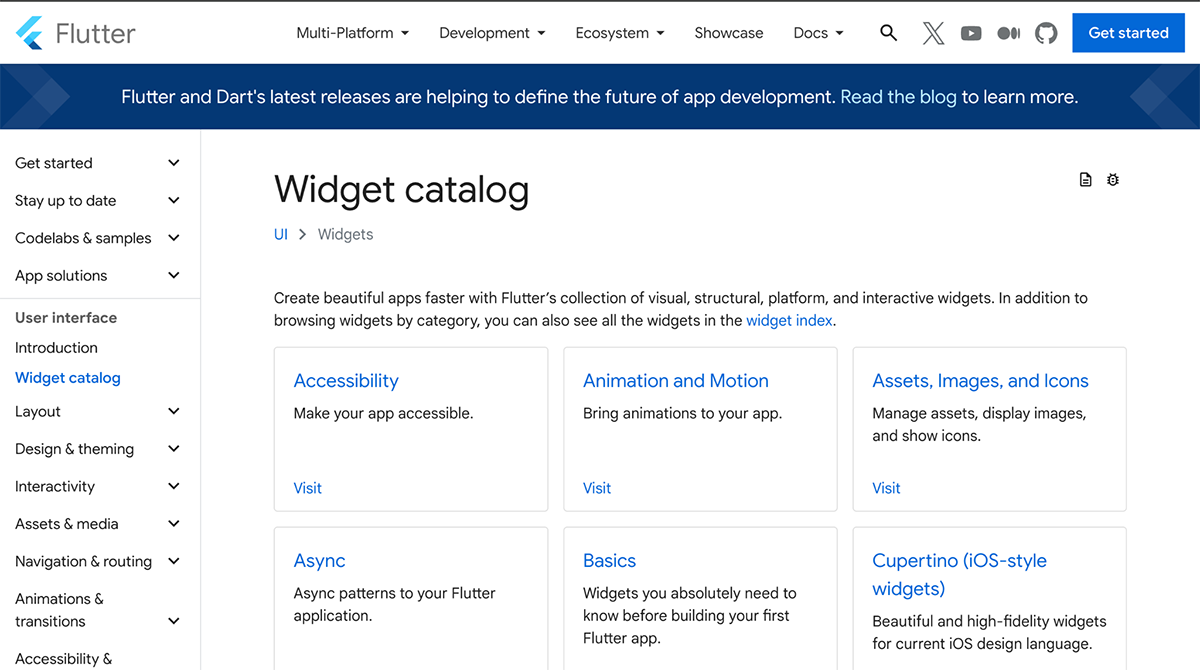The width and height of the screenshot is (1200, 670).
Task: Open the Ecosystem dropdown
Action: (x=619, y=32)
